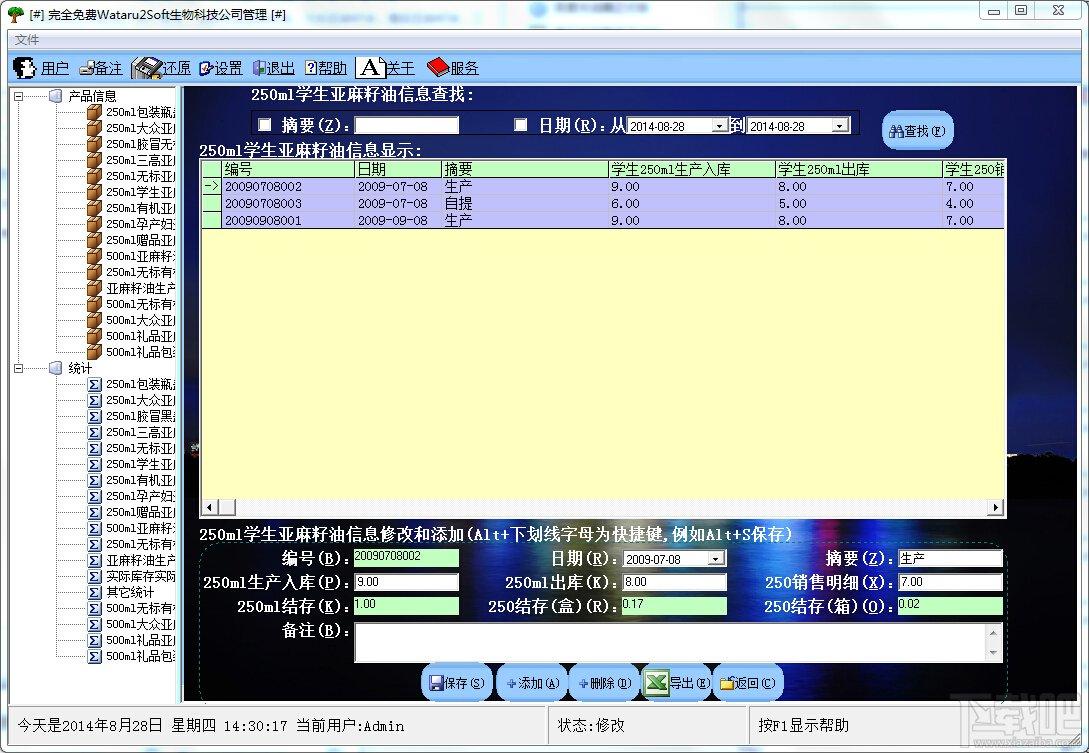Enable the 摘要 (Summary) search checkbox

(265, 125)
